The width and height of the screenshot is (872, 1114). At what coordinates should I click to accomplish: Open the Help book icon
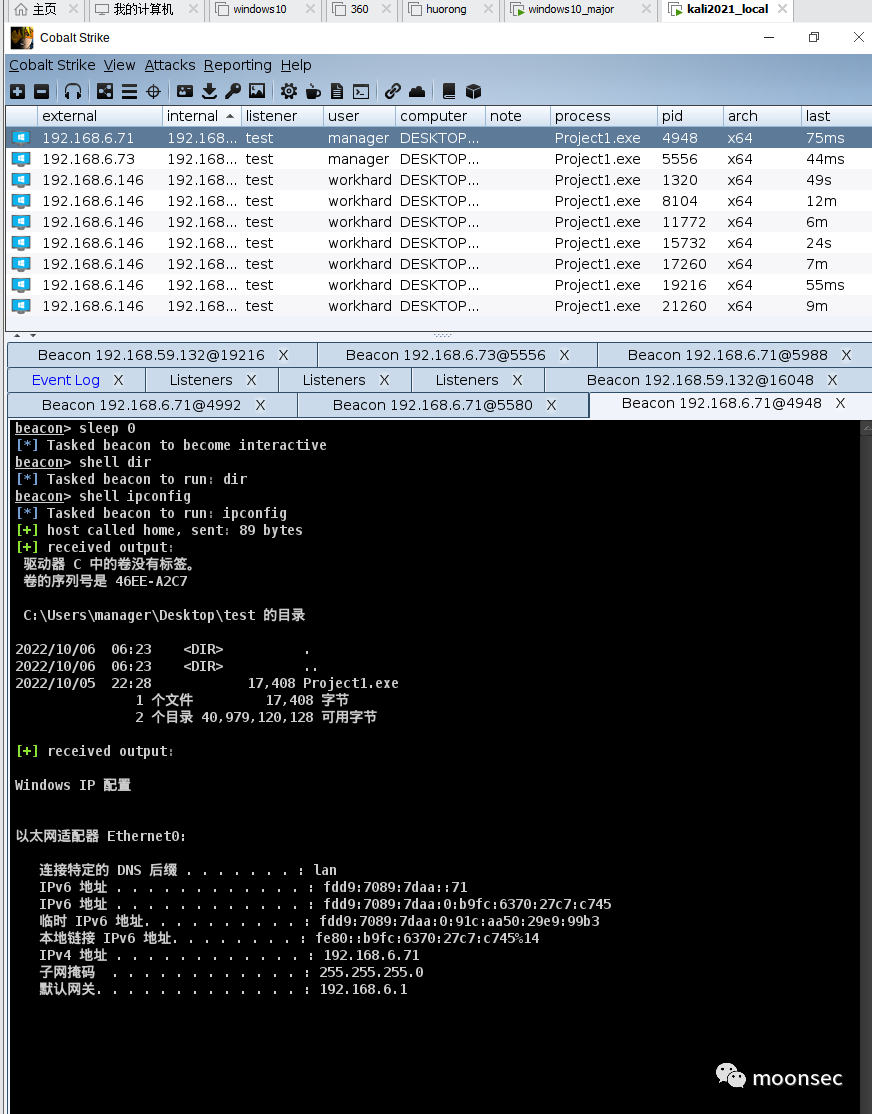click(x=448, y=91)
